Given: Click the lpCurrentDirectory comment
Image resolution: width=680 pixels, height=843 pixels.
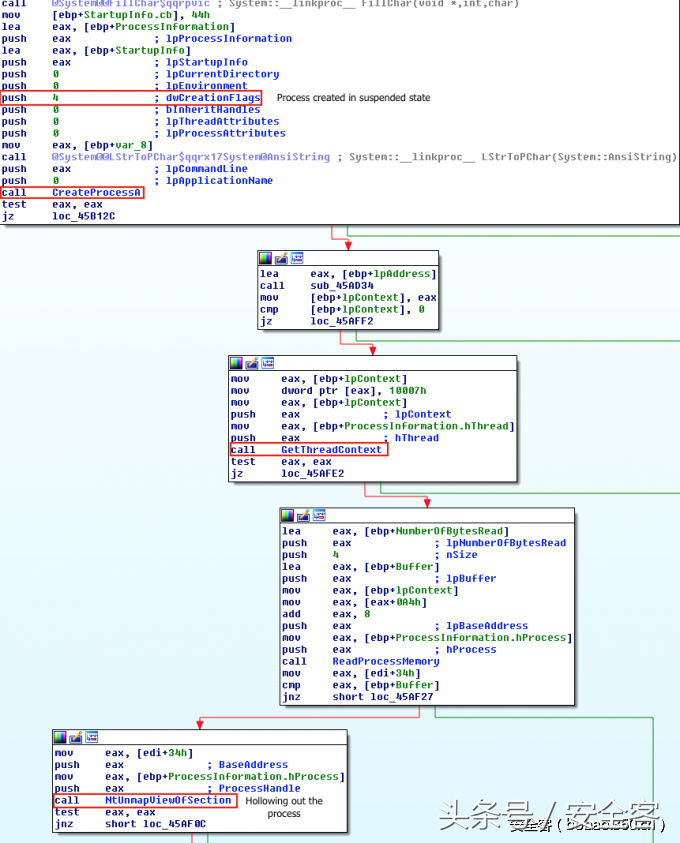Looking at the screenshot, I should [x=222, y=74].
